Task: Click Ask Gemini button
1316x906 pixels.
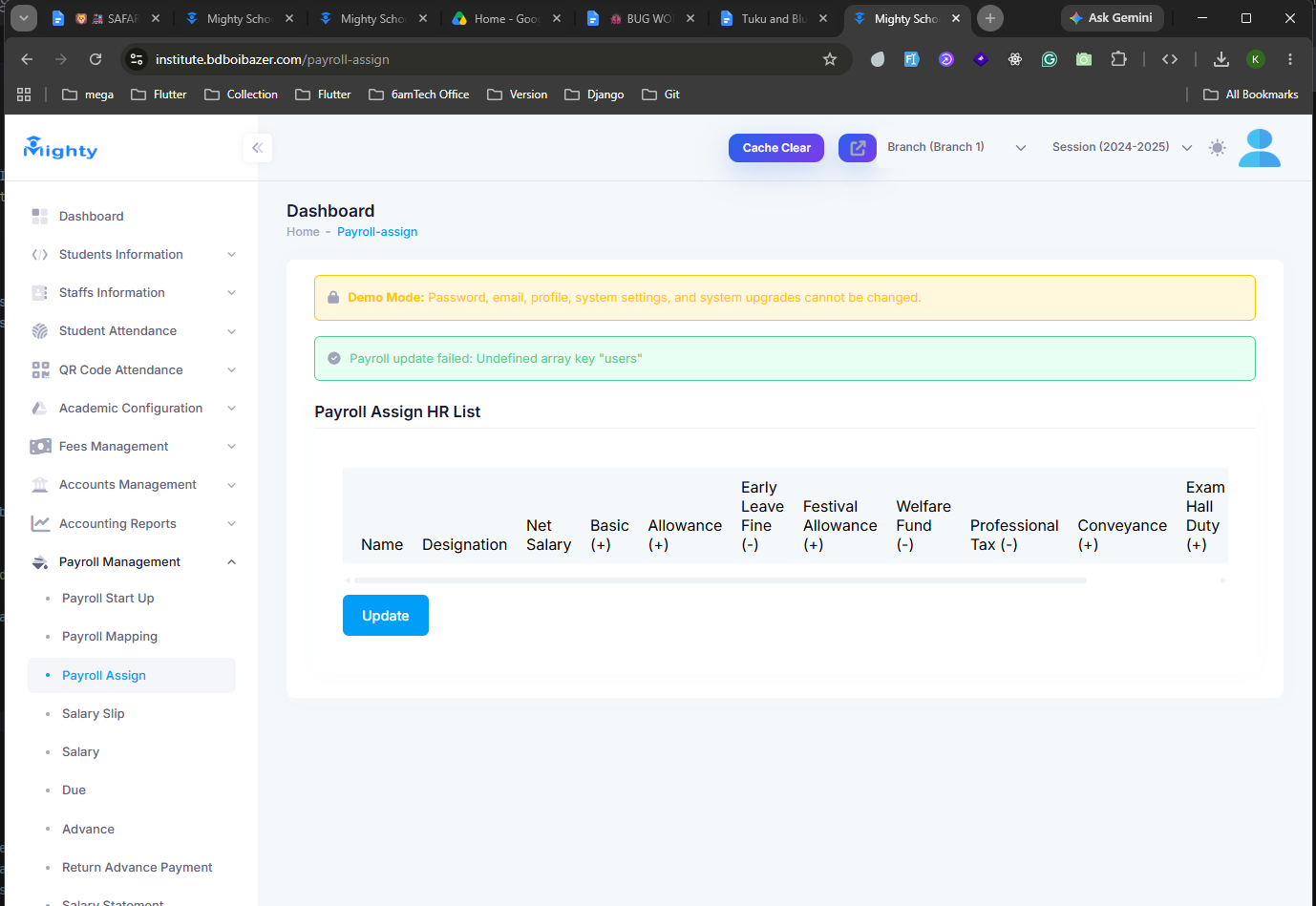Action: [1112, 18]
